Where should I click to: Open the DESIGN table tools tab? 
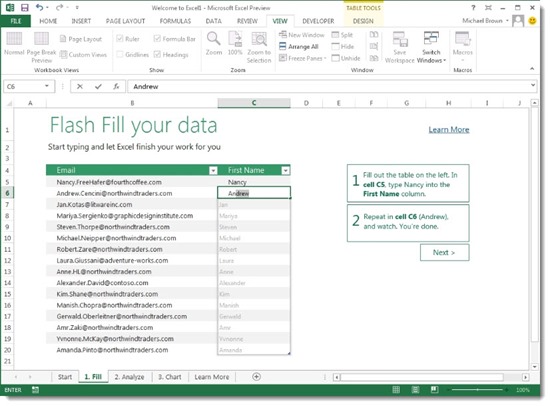coord(363,21)
